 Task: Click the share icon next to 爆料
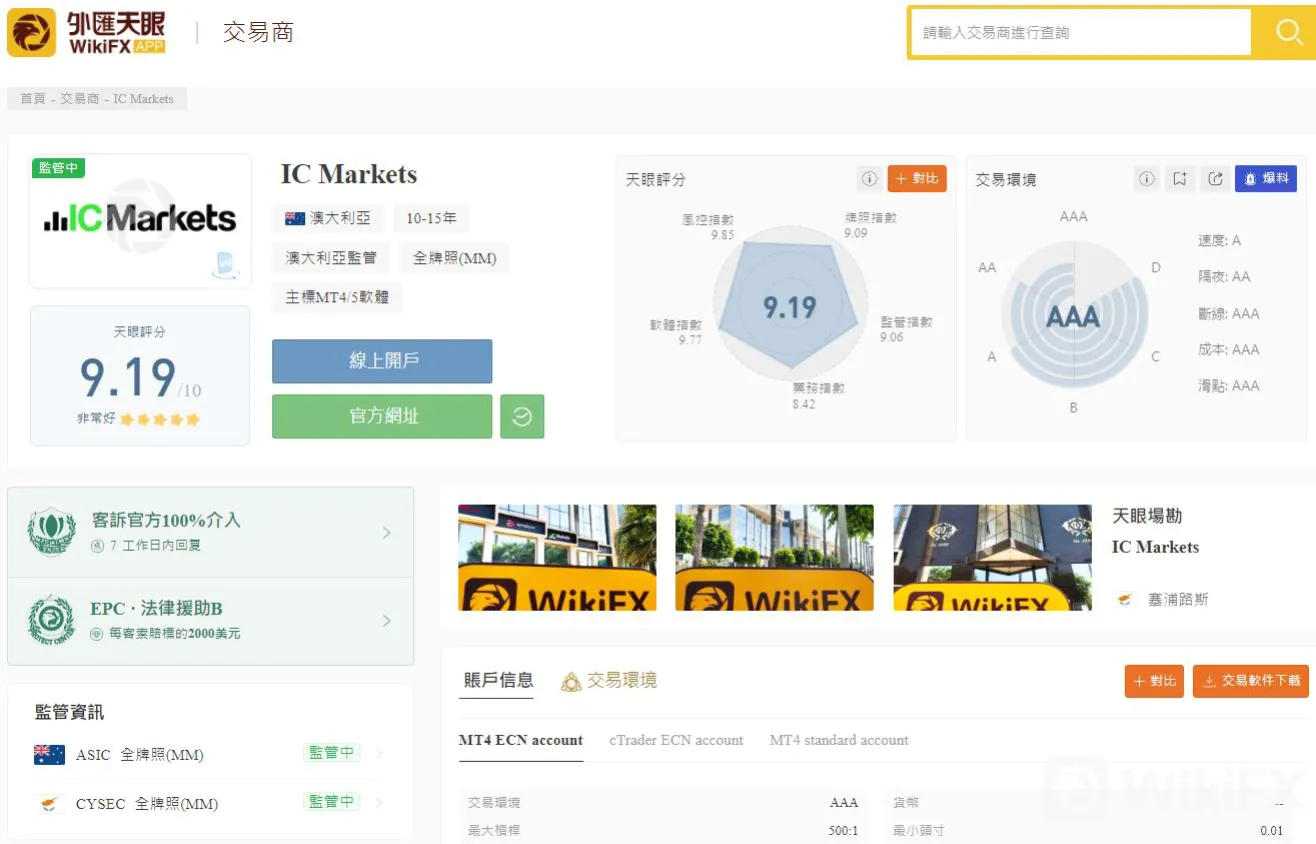click(x=1215, y=179)
